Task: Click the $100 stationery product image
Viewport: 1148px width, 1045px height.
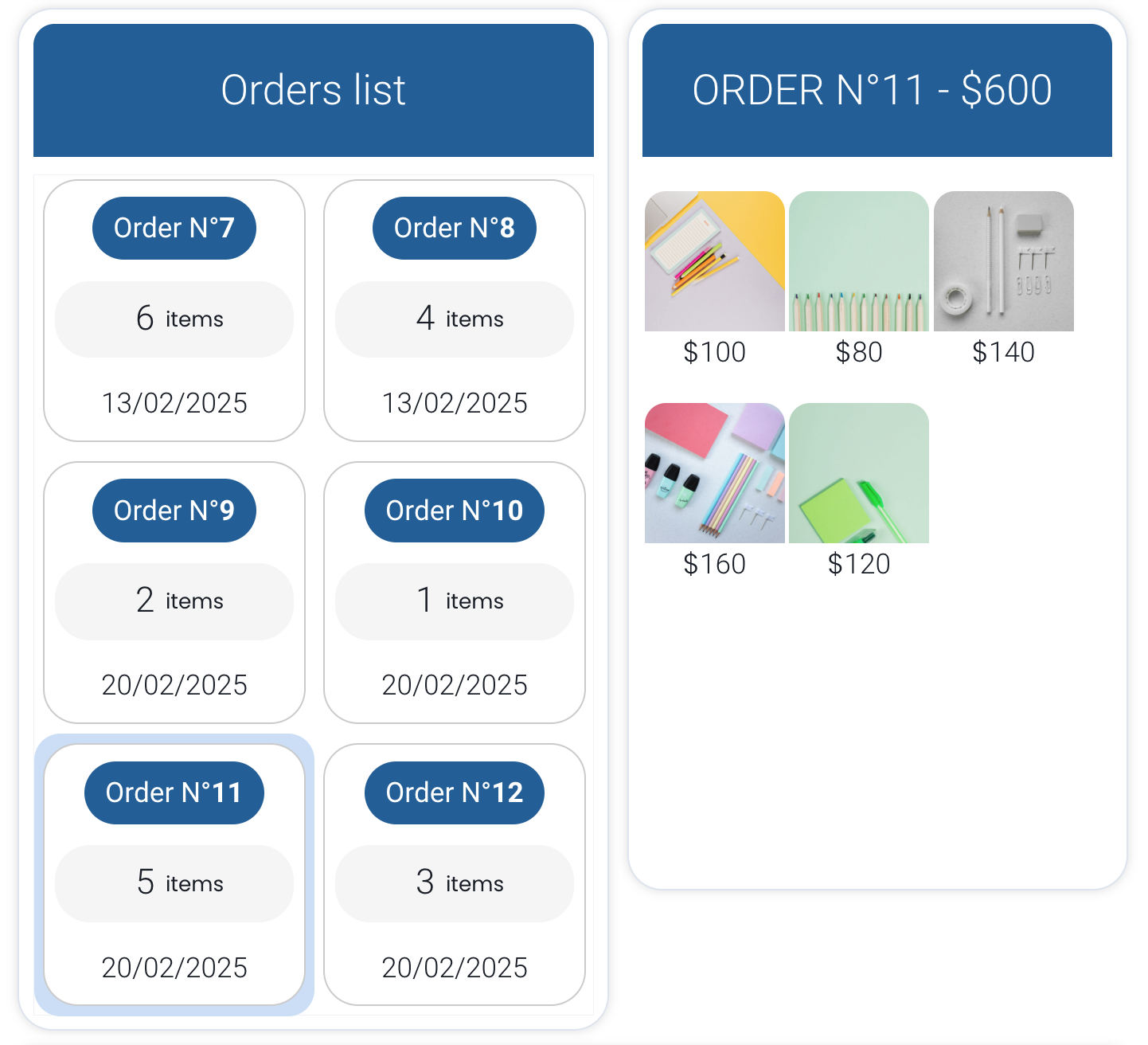Action: (715, 261)
